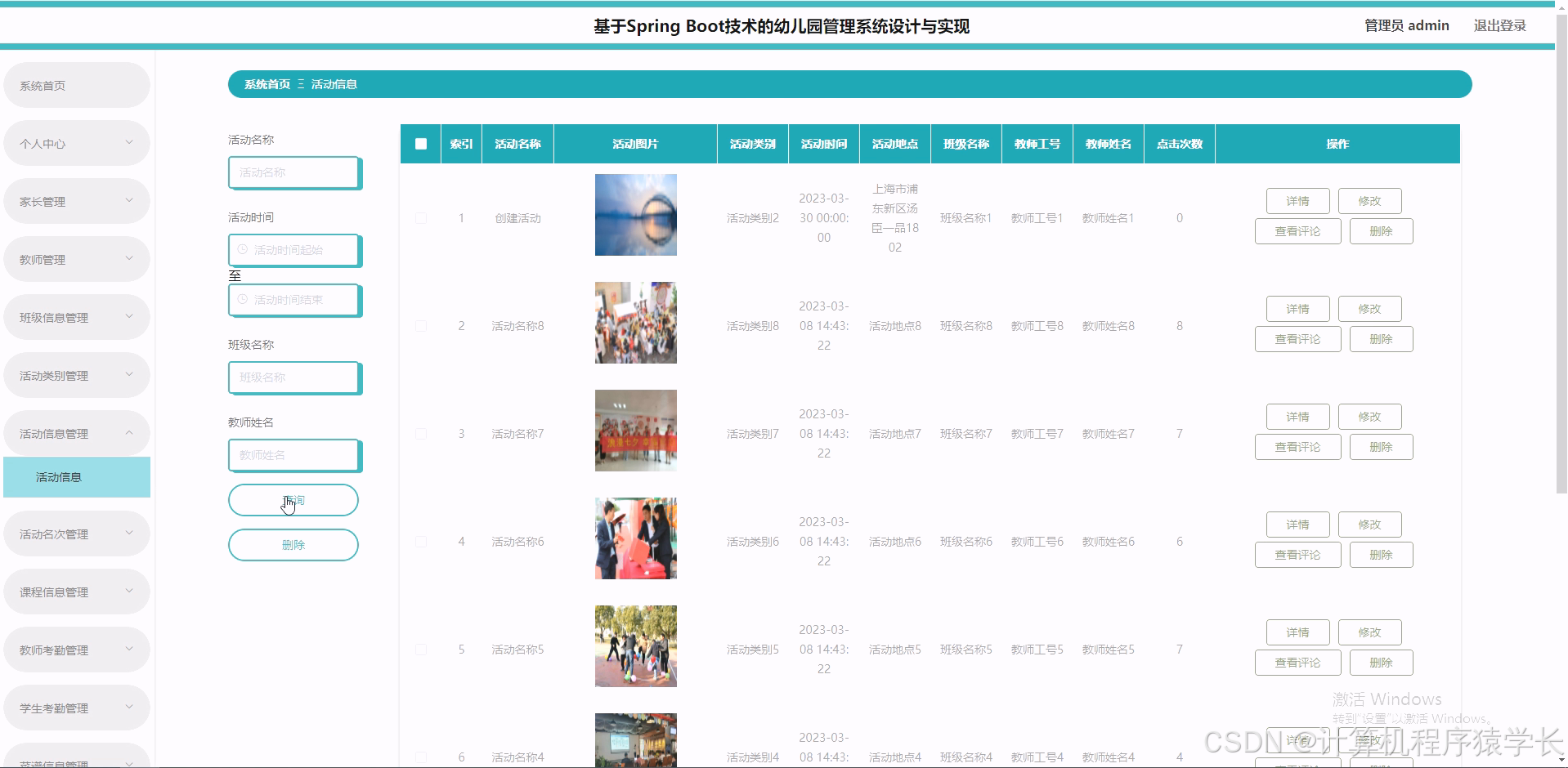Check the checkbox for row 活动名称7

tap(421, 434)
